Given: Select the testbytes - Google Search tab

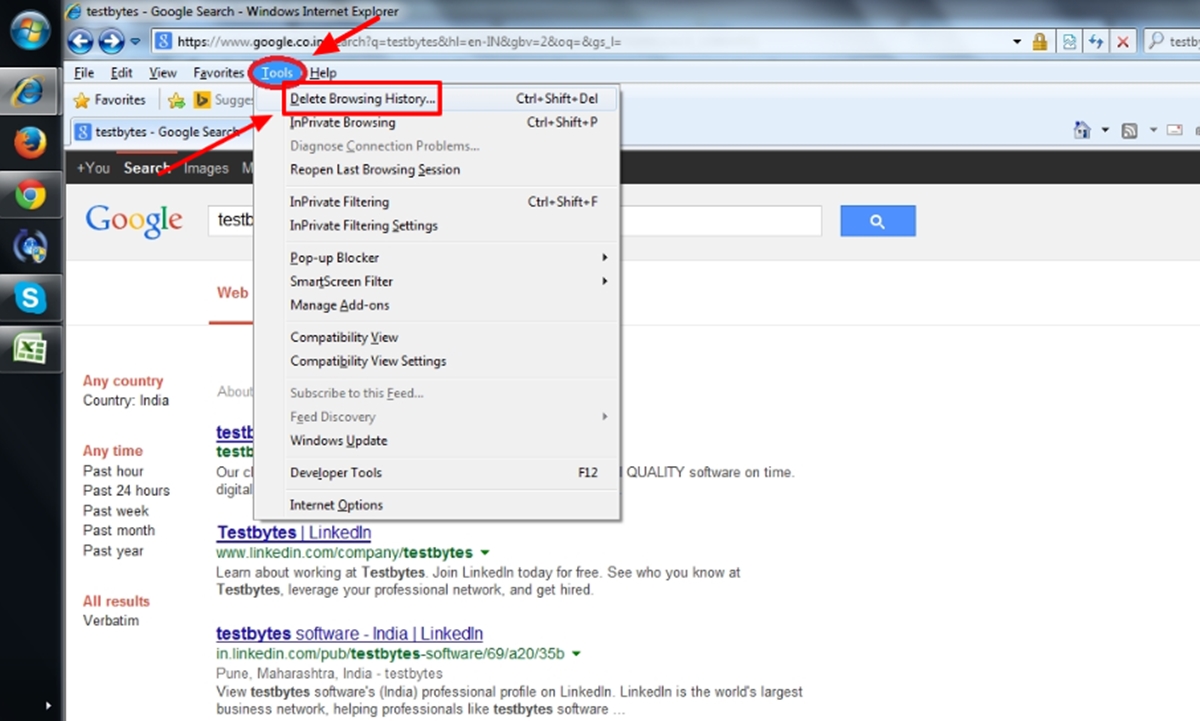Looking at the screenshot, I should 158,131.
